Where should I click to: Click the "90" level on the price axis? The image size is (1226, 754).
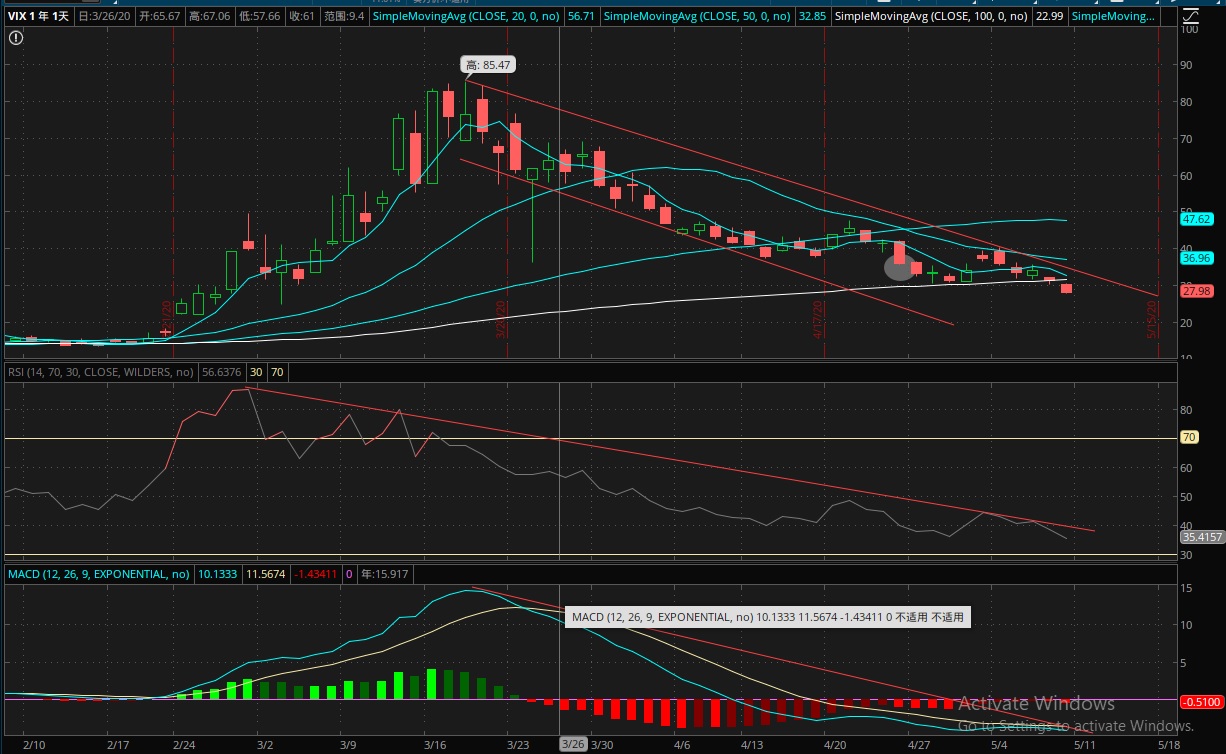(1188, 66)
